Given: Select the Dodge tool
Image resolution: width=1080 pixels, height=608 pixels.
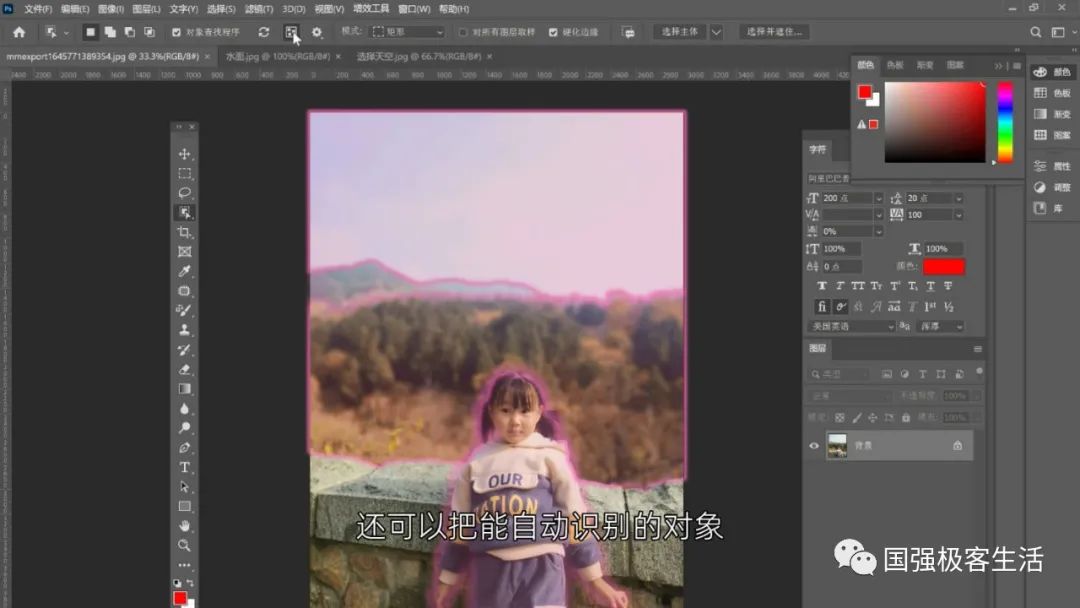Looking at the screenshot, I should [x=185, y=428].
